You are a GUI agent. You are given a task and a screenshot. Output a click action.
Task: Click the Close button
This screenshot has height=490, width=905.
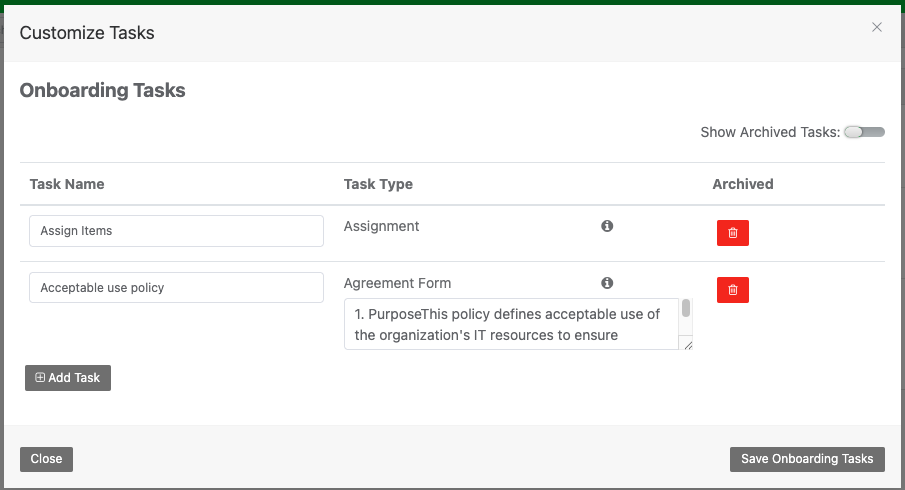point(46,459)
